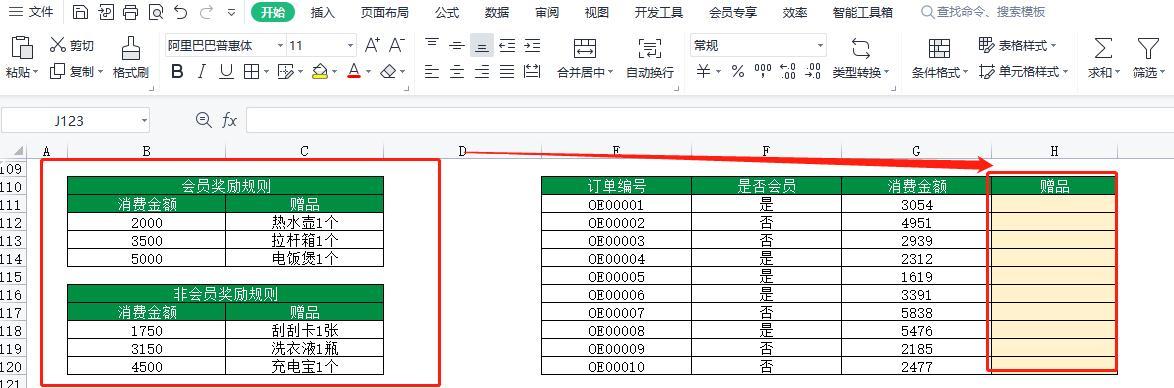1174x388 pixels.
Task: Open the 文件 file menu
Action: point(31,12)
